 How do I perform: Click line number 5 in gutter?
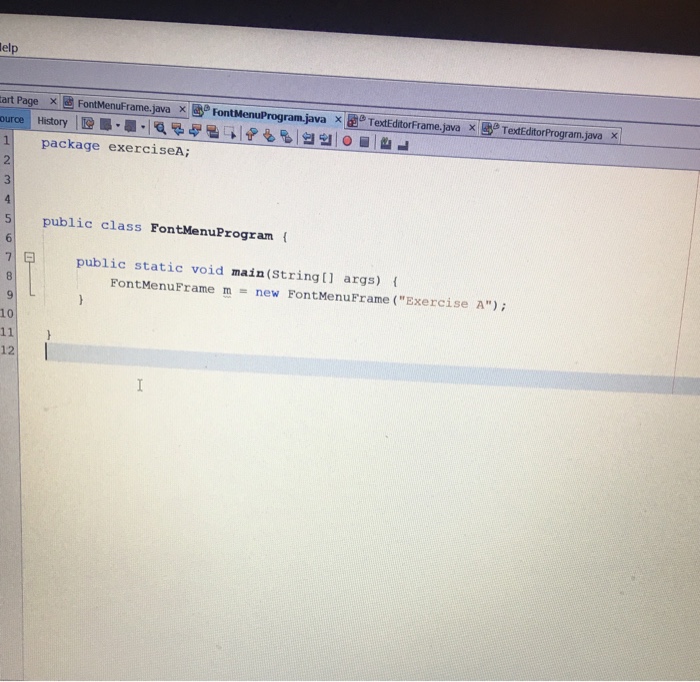[8, 218]
